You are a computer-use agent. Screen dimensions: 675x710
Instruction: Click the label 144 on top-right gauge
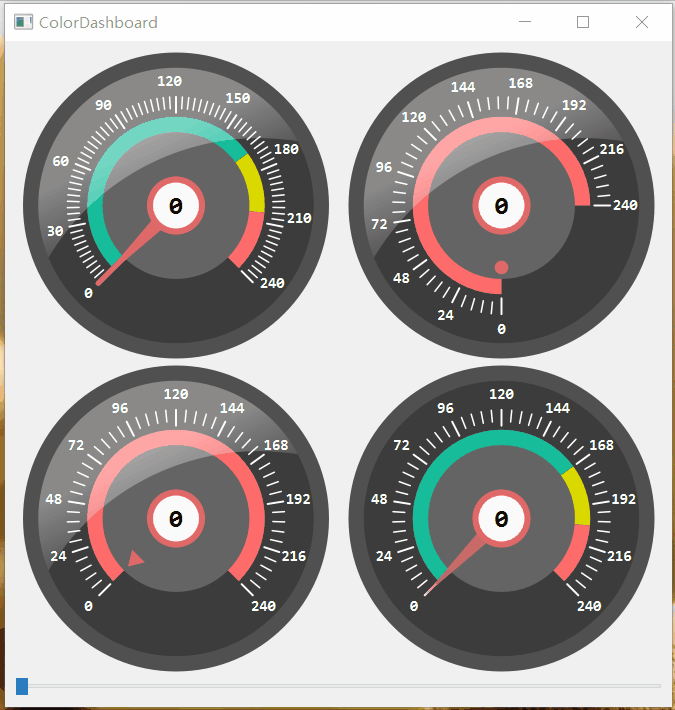pos(463,87)
